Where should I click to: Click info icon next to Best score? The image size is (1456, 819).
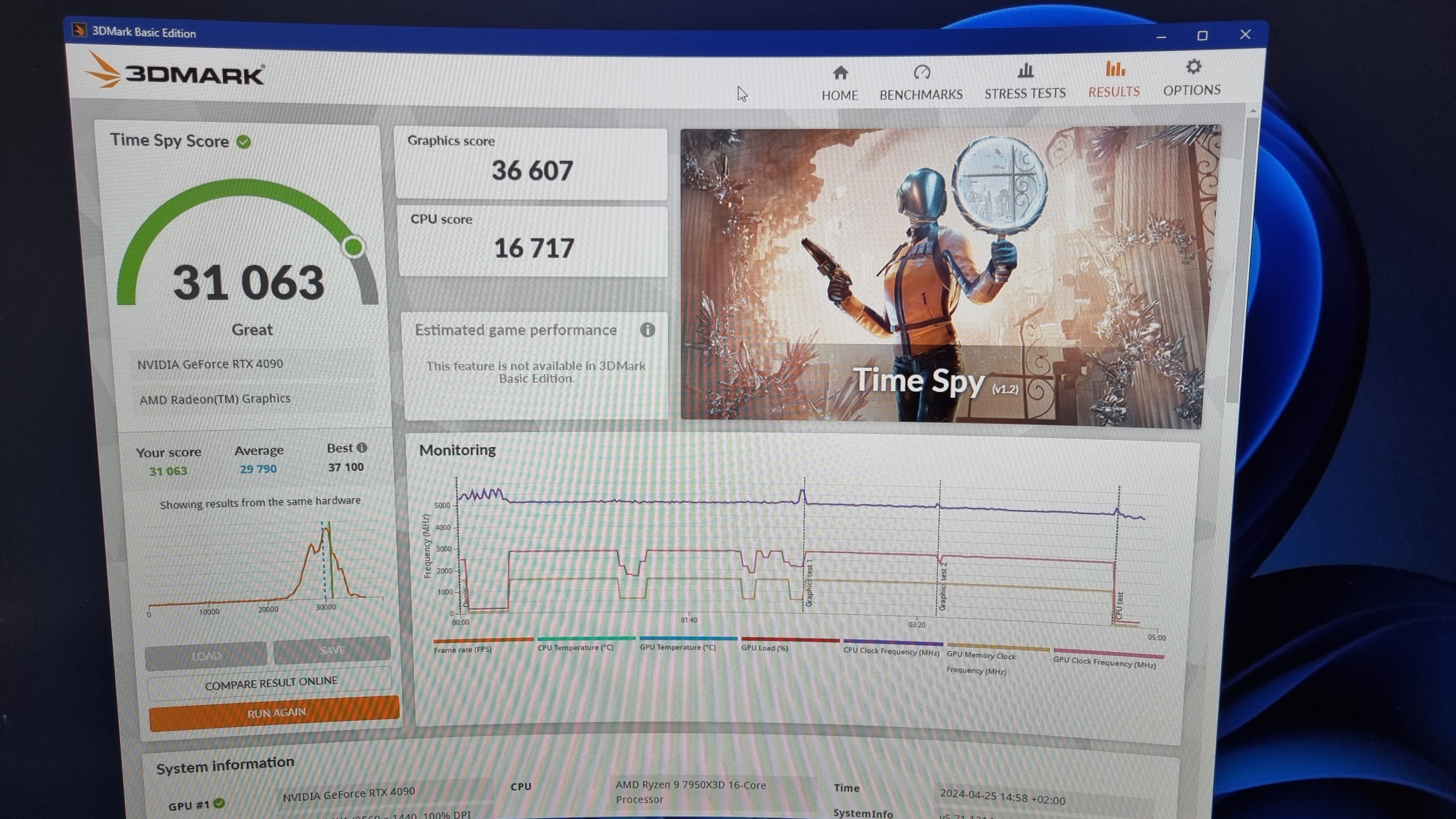point(362,448)
